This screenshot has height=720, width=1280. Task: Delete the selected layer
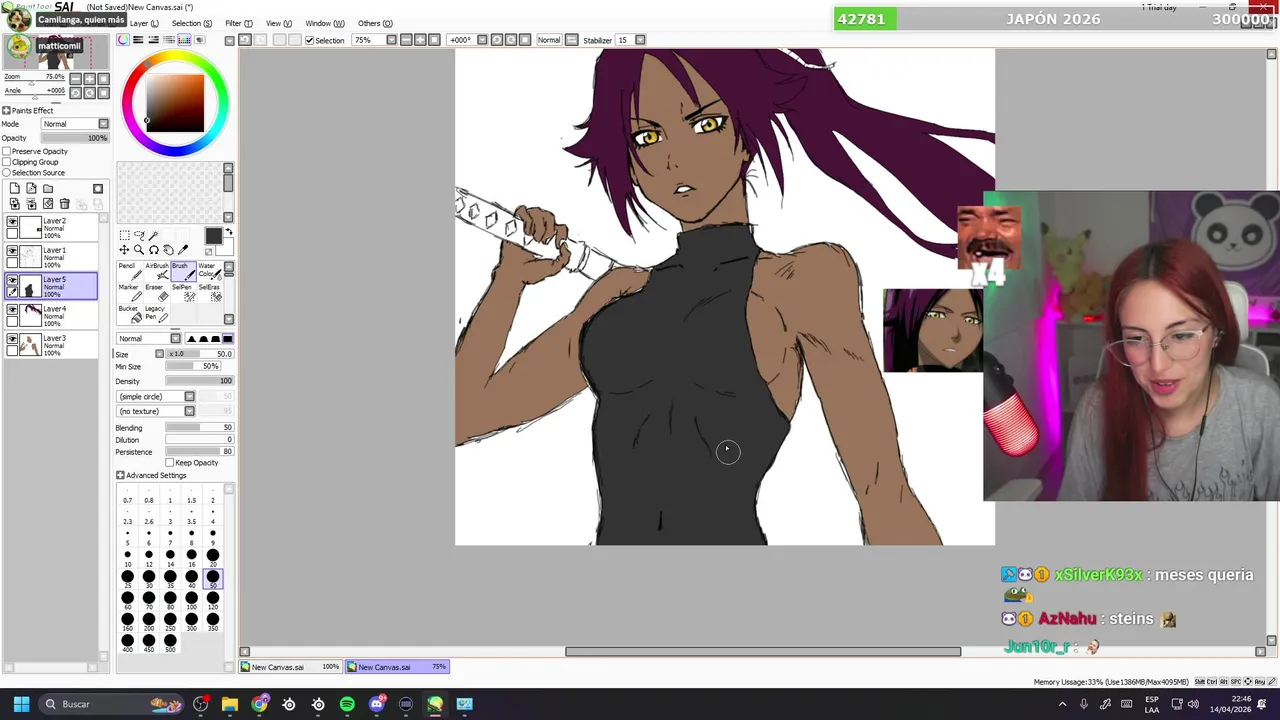click(x=65, y=204)
